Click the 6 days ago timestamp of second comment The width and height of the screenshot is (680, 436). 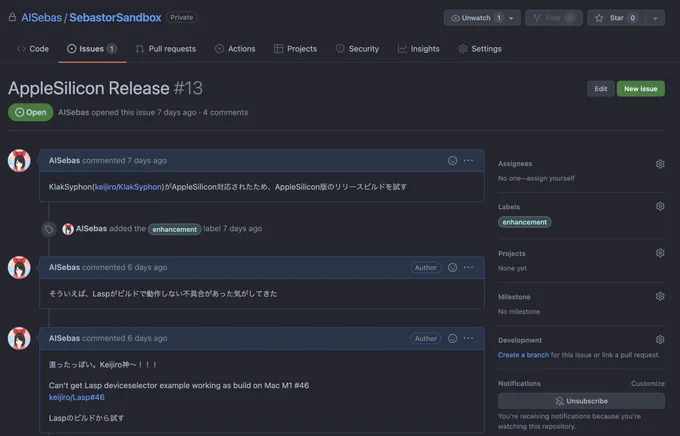(x=147, y=267)
